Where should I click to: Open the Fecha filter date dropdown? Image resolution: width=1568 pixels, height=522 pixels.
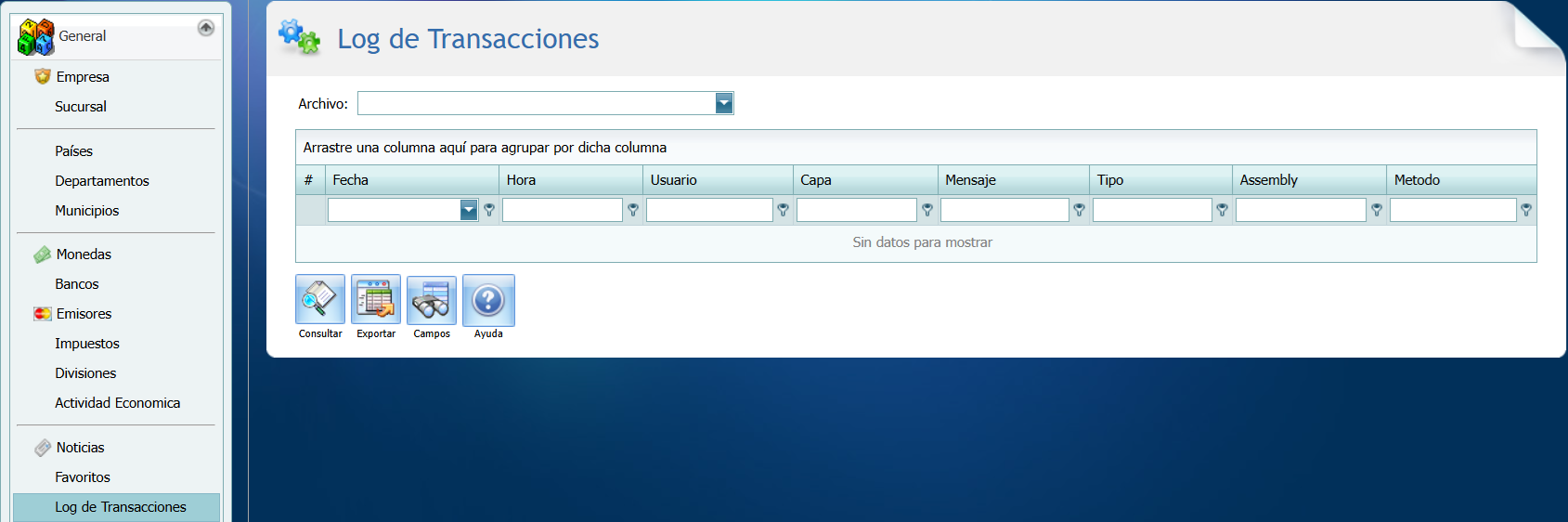(469, 210)
